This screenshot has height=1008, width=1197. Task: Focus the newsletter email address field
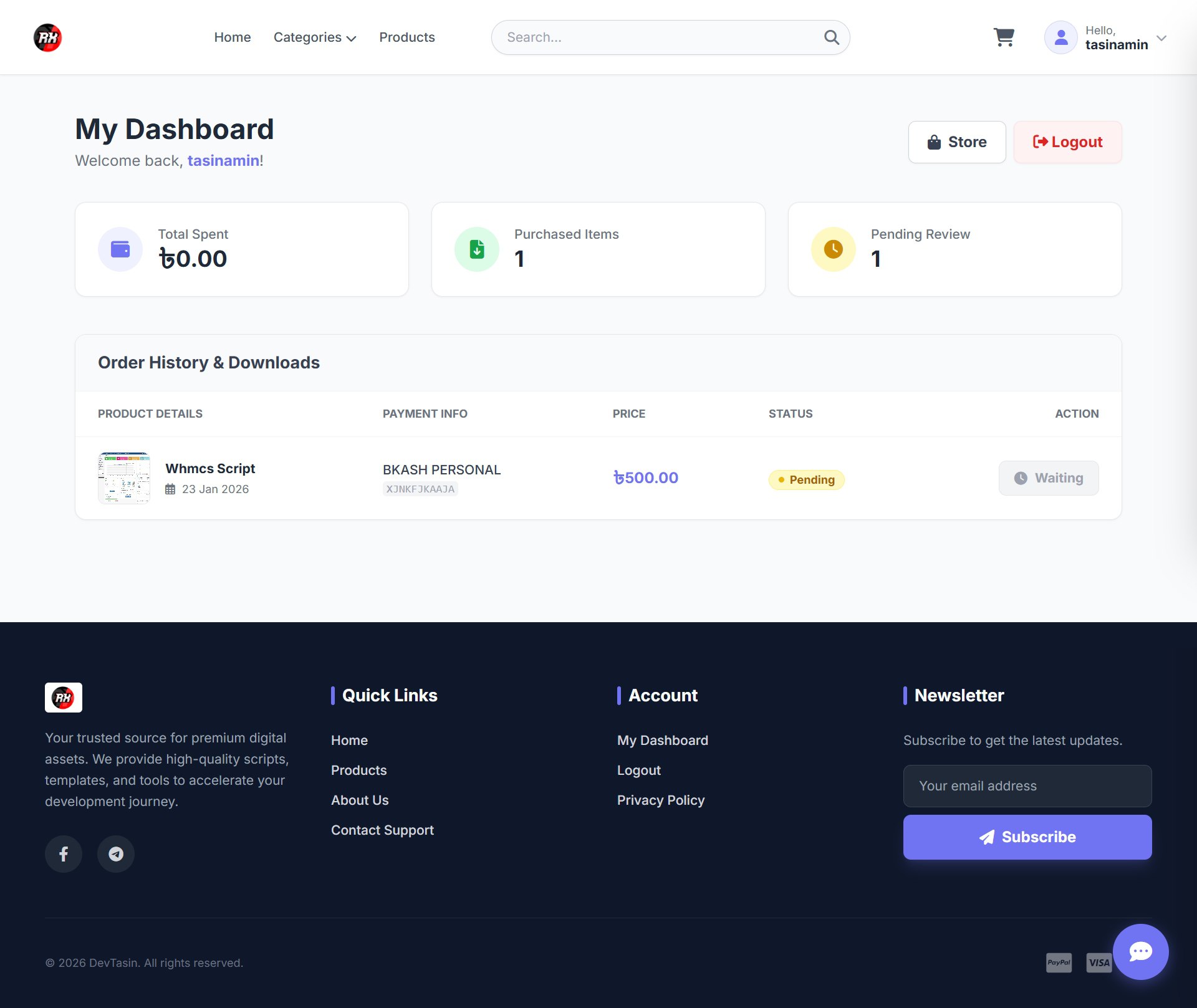(x=1027, y=786)
